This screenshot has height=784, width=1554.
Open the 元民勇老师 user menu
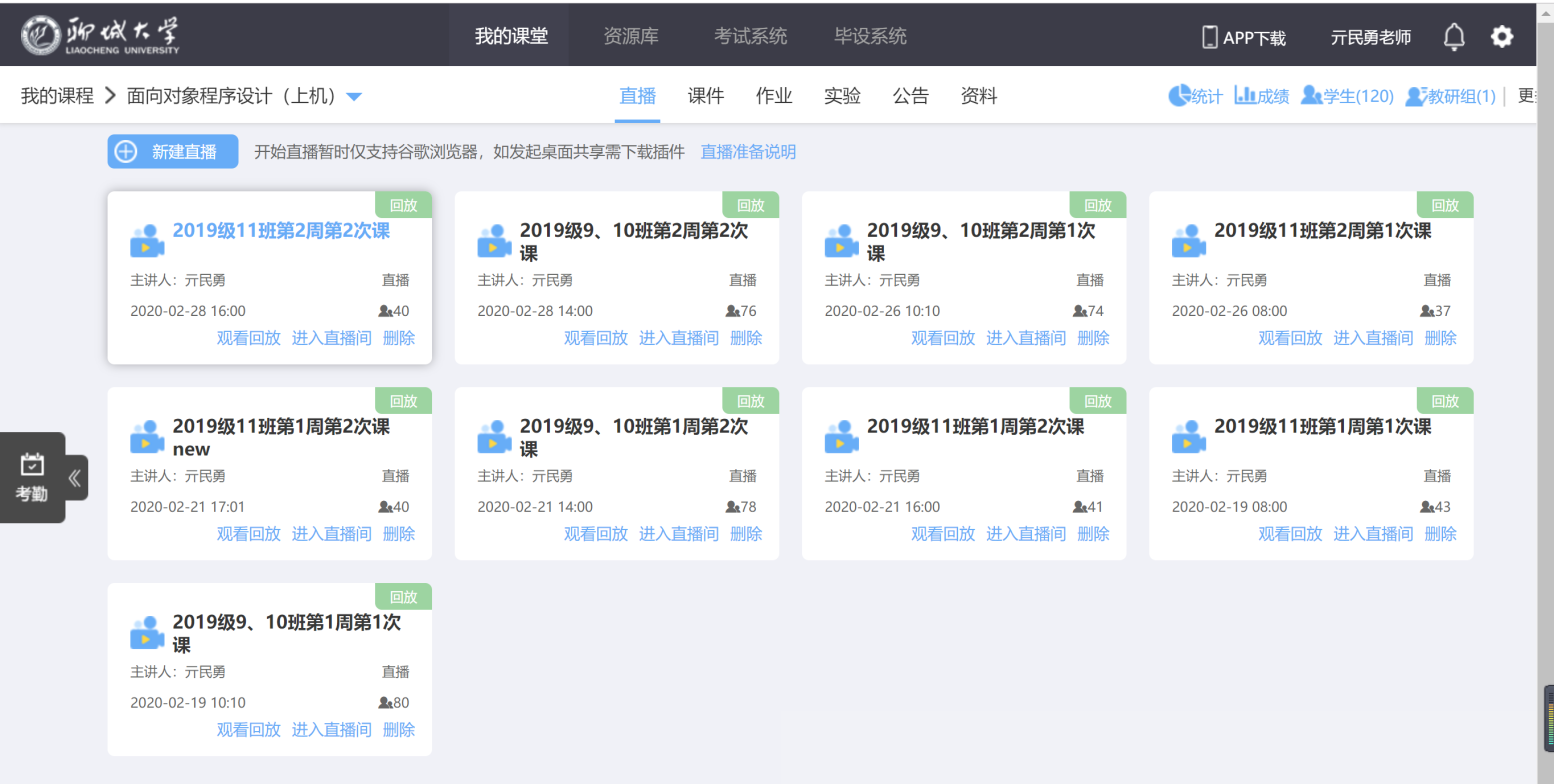pos(1370,37)
